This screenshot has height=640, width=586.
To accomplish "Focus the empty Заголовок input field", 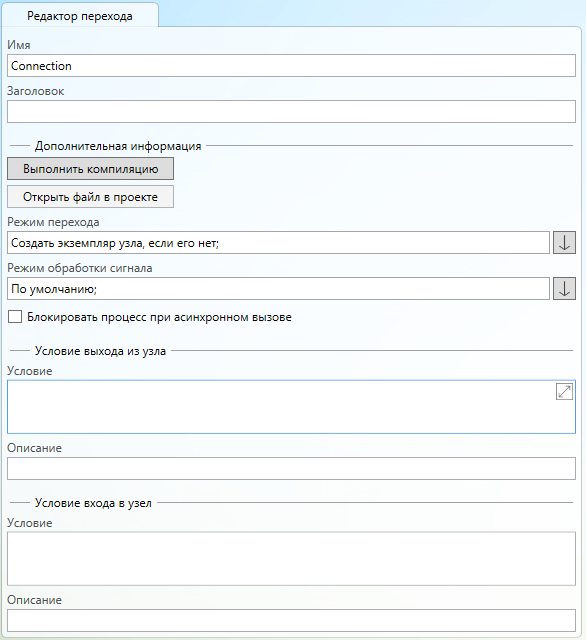I will click(291, 111).
